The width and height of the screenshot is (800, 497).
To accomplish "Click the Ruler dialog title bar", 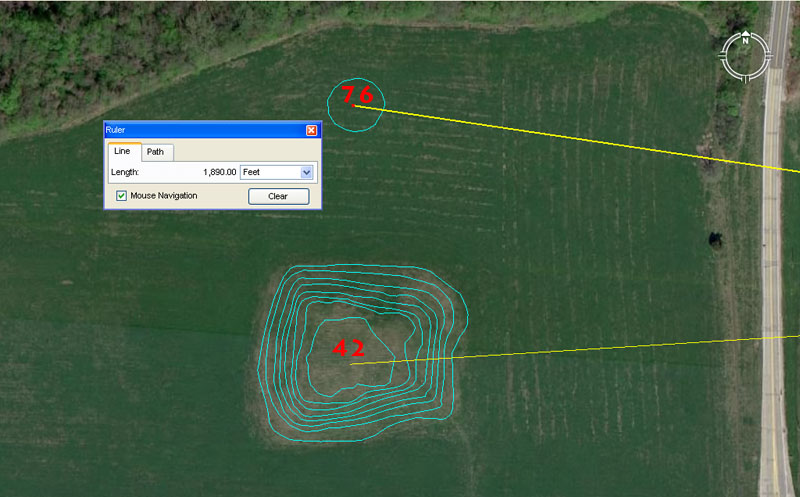I will coord(200,130).
